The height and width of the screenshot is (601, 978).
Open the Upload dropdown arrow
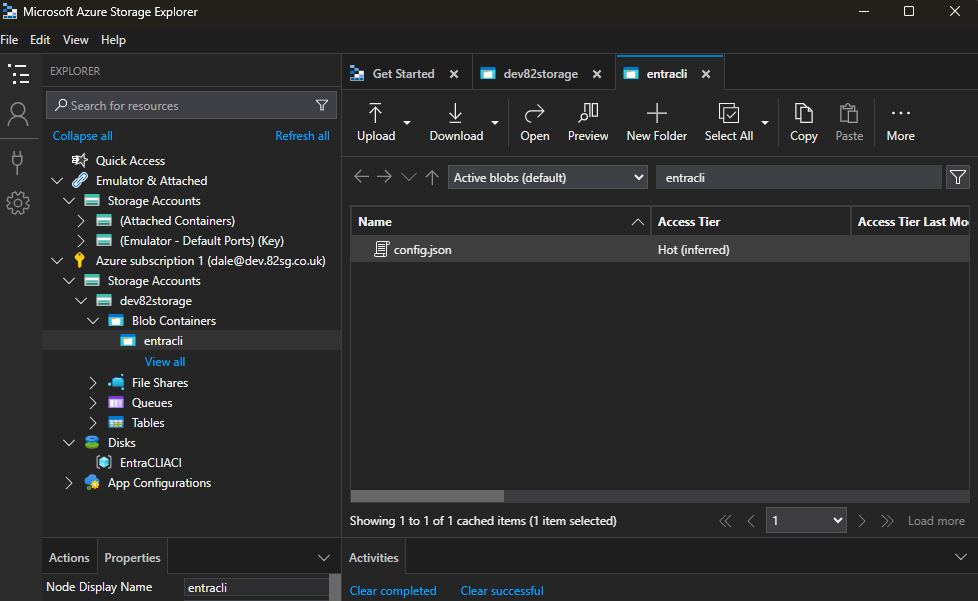coord(407,123)
